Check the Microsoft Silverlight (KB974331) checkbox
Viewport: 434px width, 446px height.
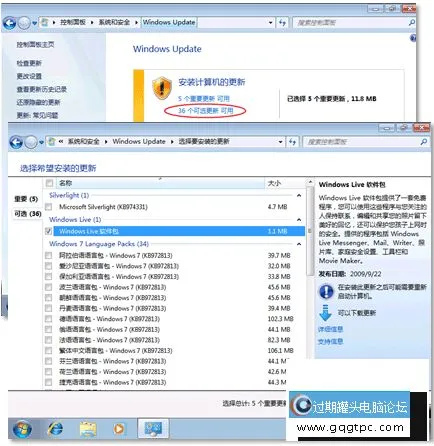[49, 207]
